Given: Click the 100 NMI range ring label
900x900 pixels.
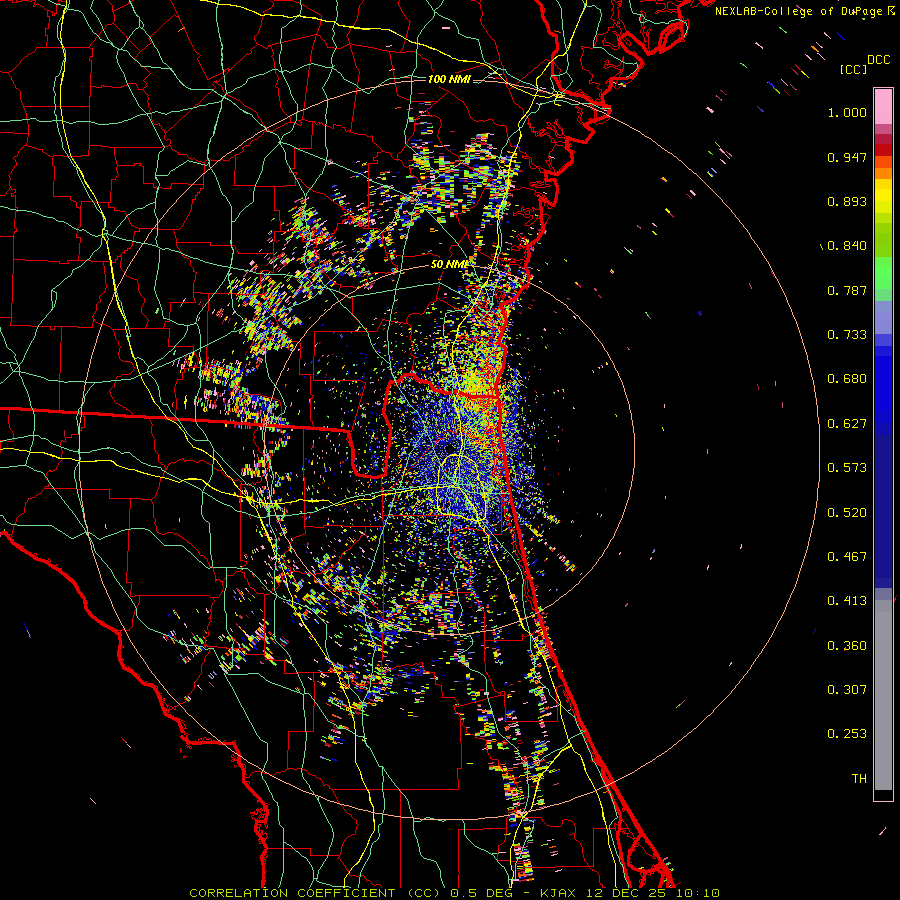Looking at the screenshot, I should click(x=449, y=79).
